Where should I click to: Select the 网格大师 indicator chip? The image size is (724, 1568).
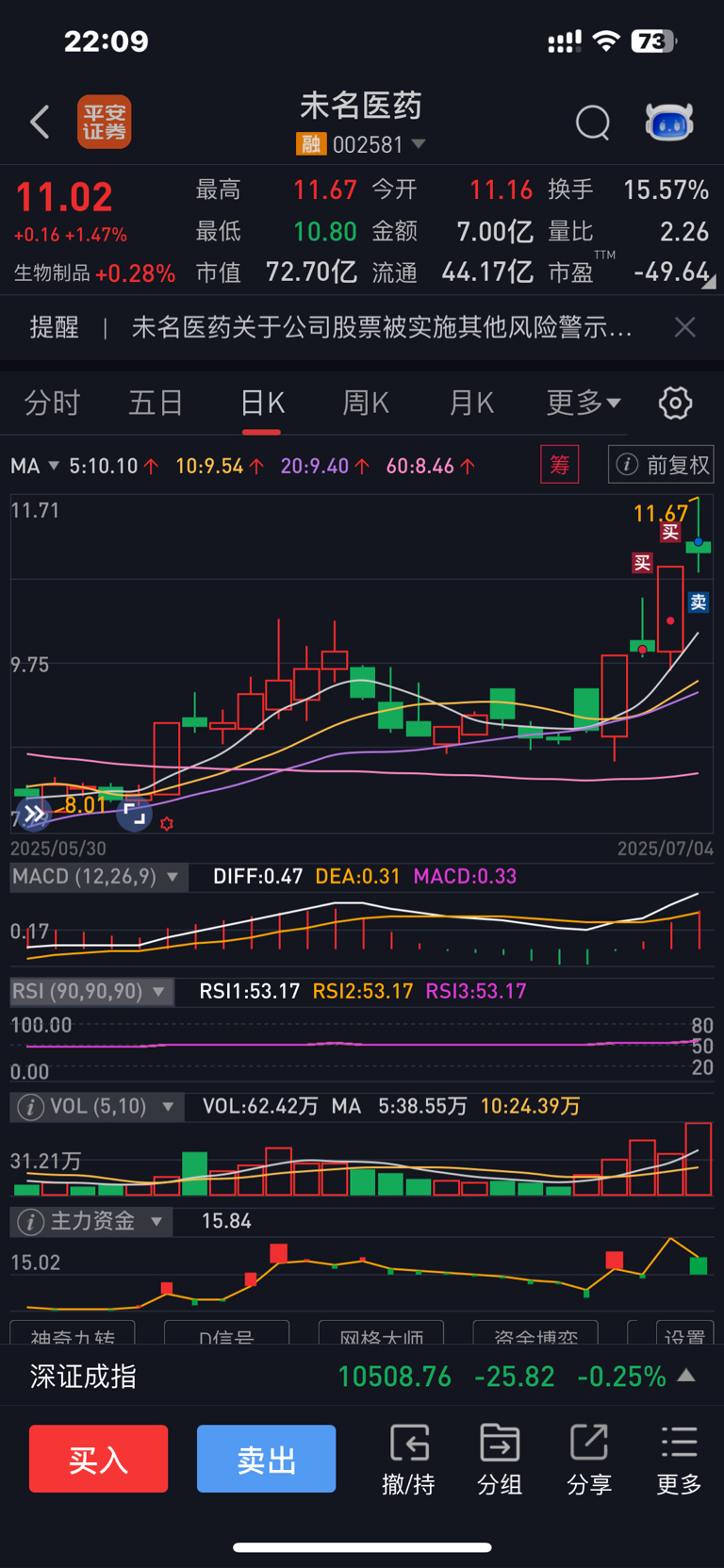(x=381, y=1333)
